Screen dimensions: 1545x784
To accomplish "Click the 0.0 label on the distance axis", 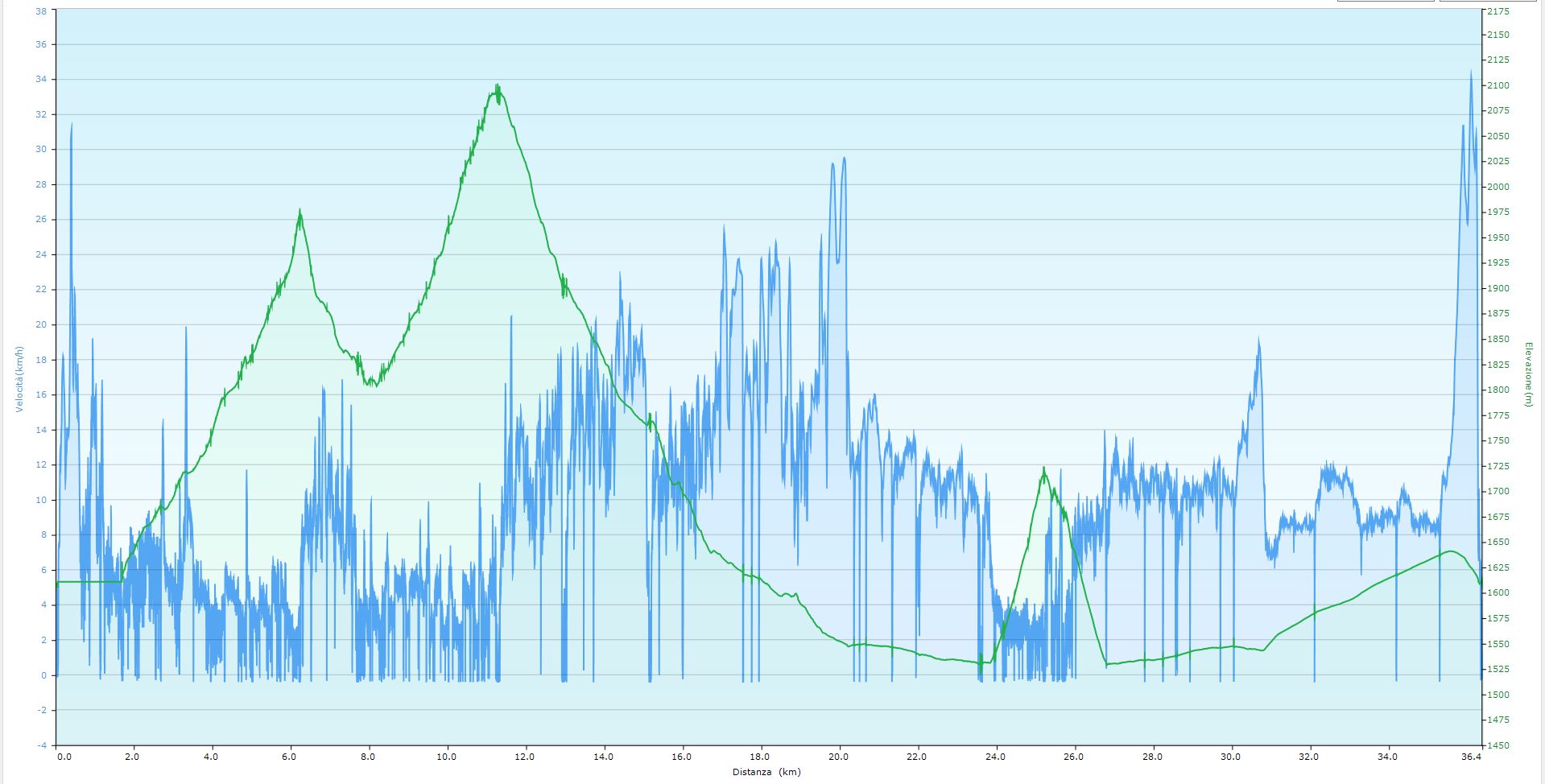I will click(64, 757).
